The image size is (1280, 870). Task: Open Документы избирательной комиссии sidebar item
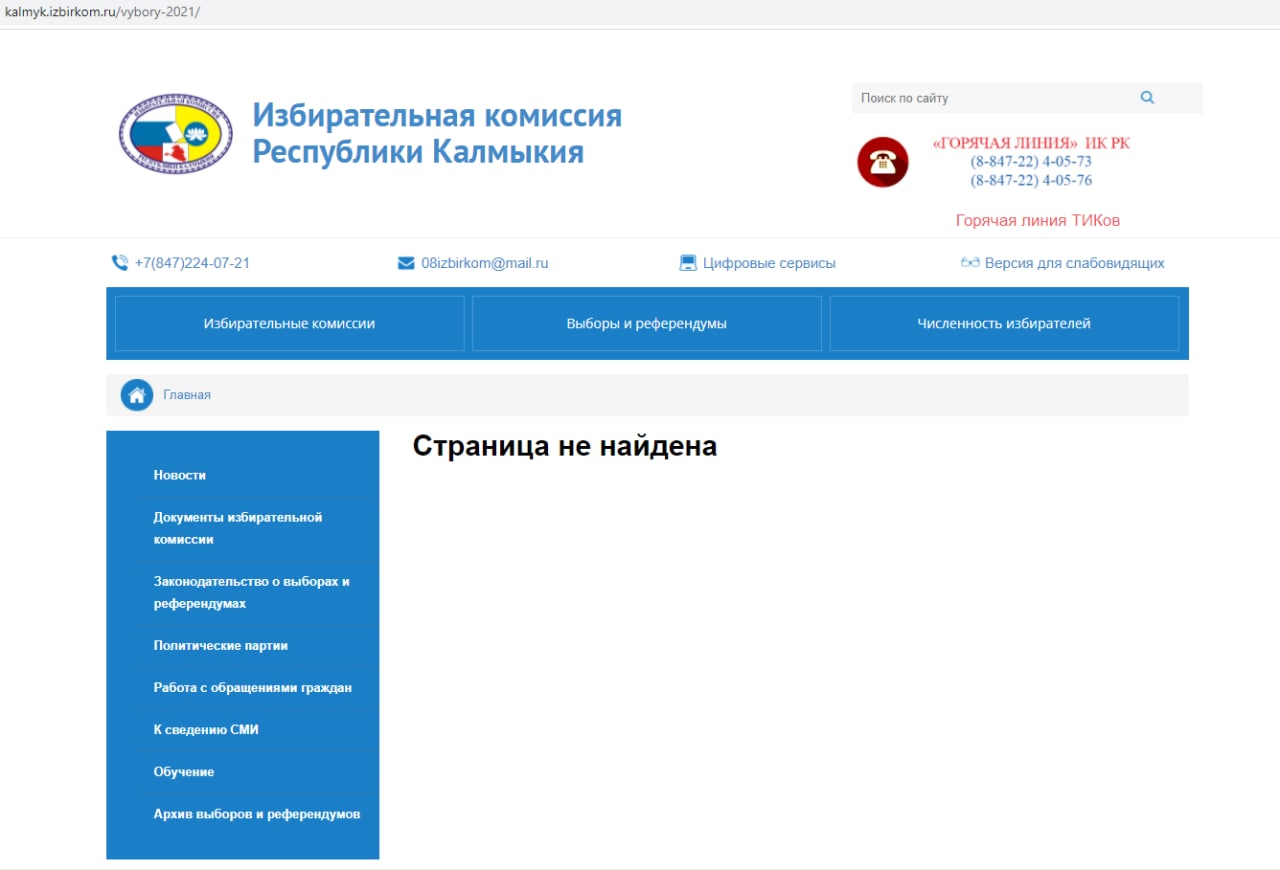pos(238,528)
